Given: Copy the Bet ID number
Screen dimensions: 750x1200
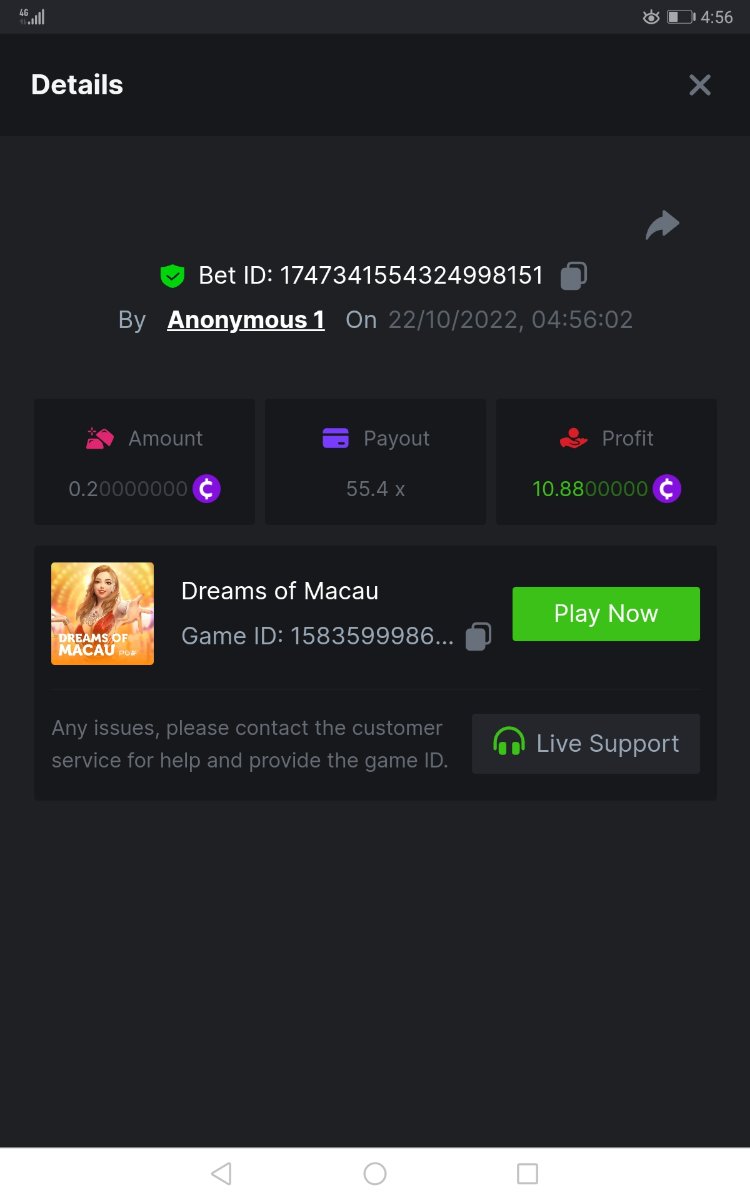Looking at the screenshot, I should [x=573, y=275].
